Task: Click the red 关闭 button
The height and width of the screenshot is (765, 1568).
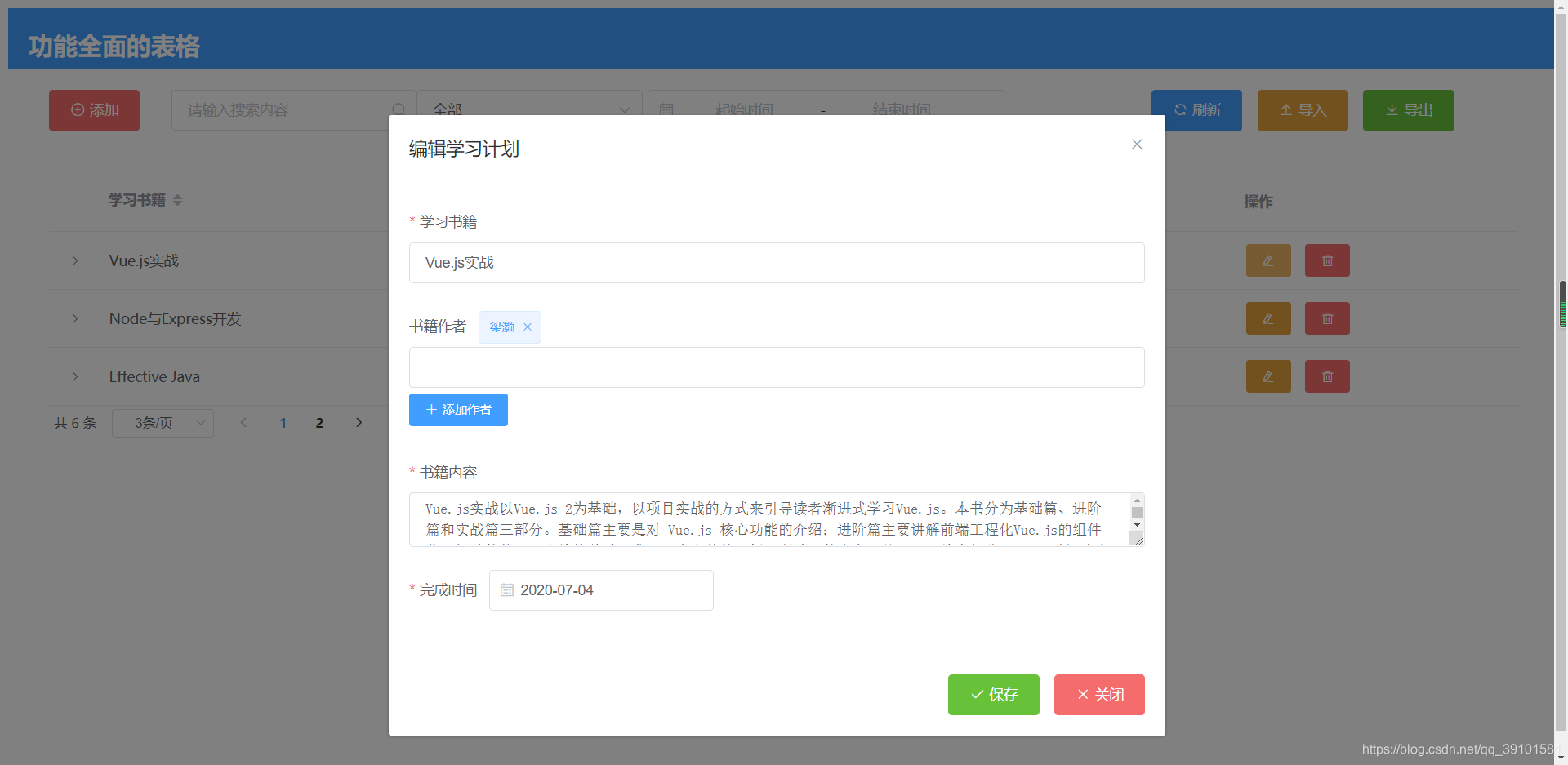Action: [x=1099, y=695]
